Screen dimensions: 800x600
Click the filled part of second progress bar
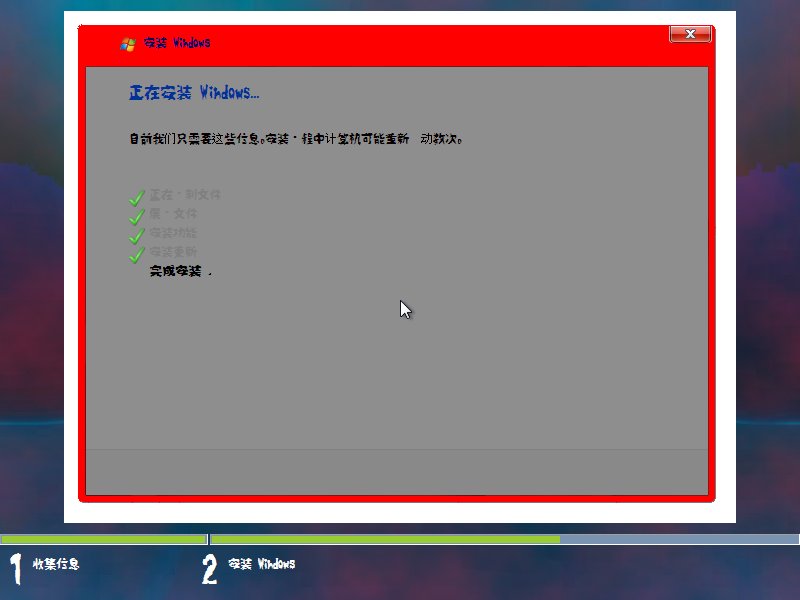pyautogui.click(x=384, y=539)
